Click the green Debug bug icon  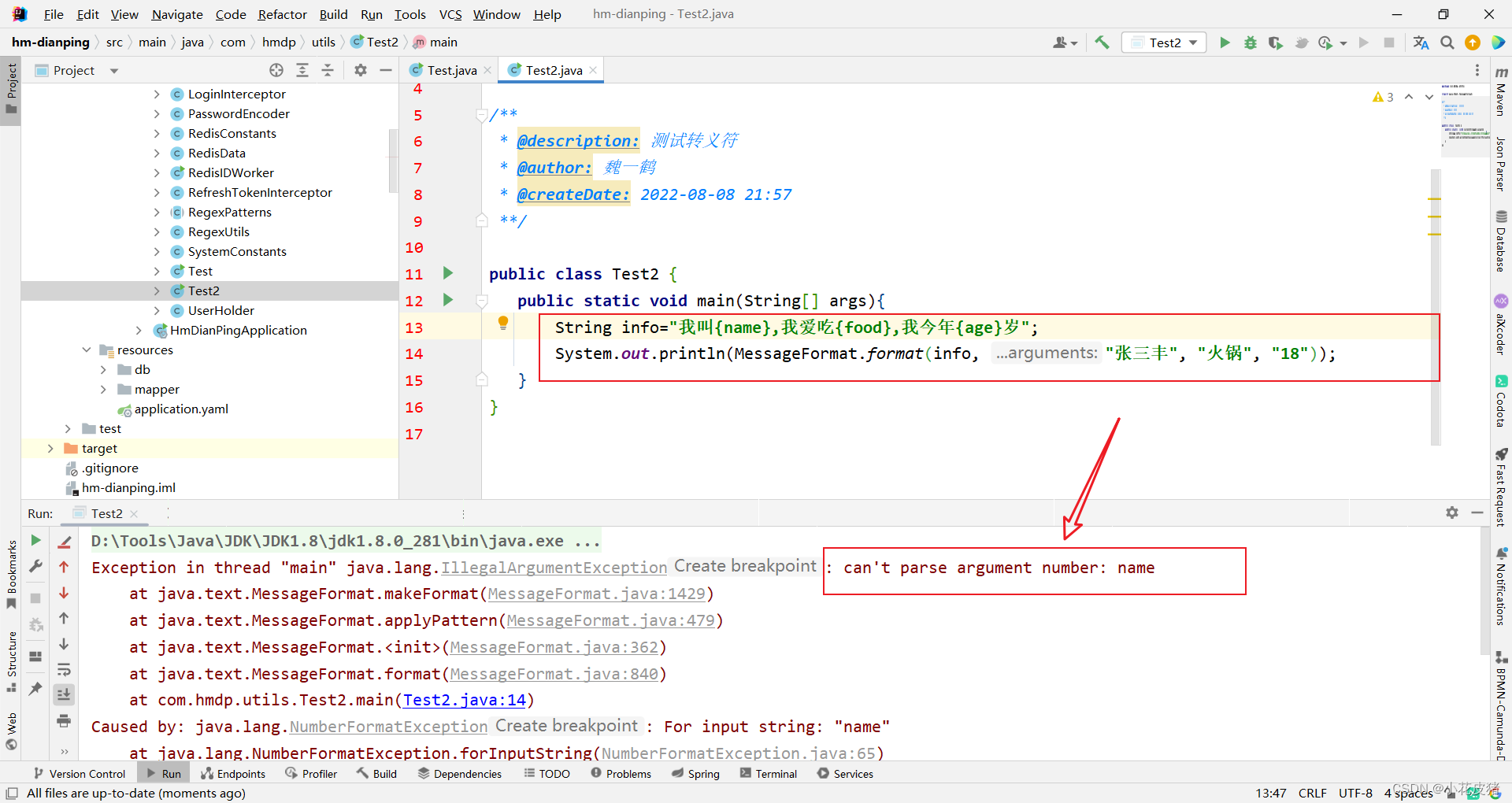click(1250, 43)
